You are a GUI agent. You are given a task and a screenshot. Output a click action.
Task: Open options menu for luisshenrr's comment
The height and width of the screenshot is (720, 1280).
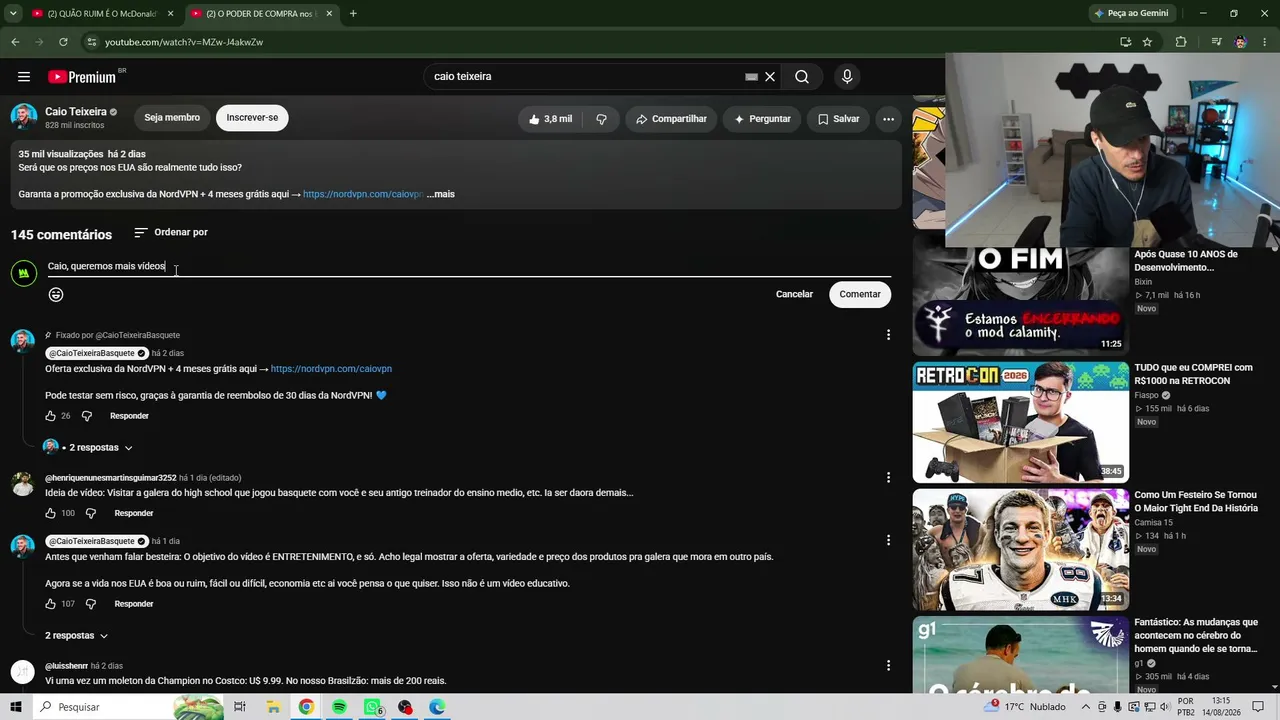pyautogui.click(x=888, y=665)
